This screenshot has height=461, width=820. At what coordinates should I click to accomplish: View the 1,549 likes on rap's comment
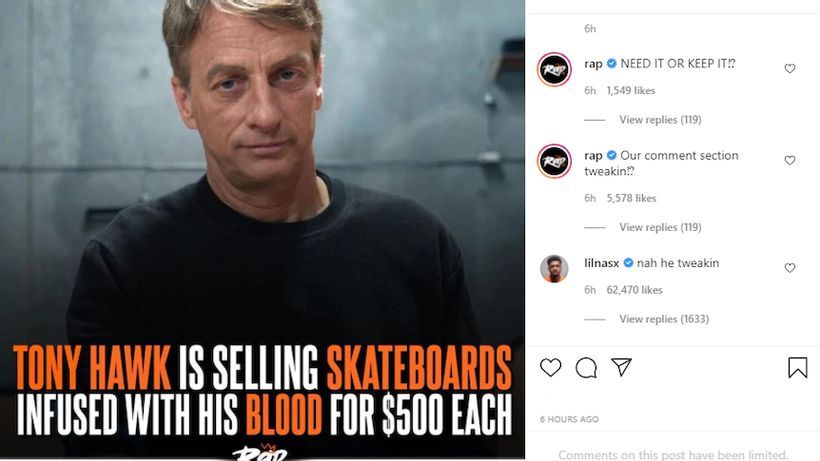pos(631,91)
